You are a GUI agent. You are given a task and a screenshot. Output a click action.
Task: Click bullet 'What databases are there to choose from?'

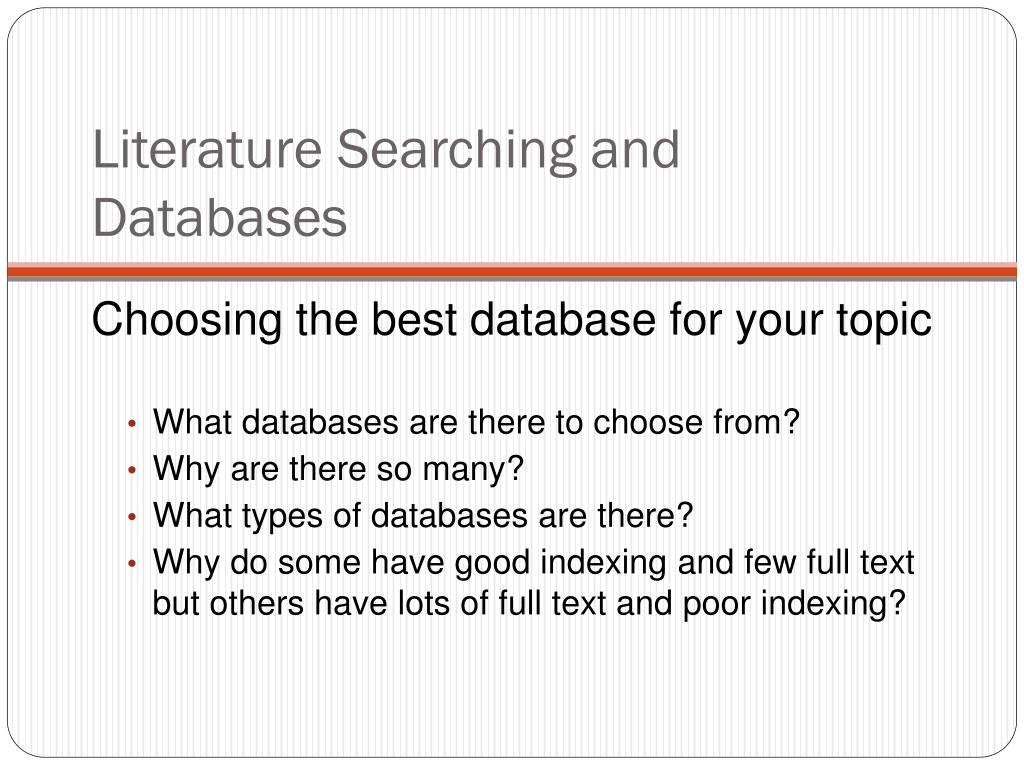[476, 422]
